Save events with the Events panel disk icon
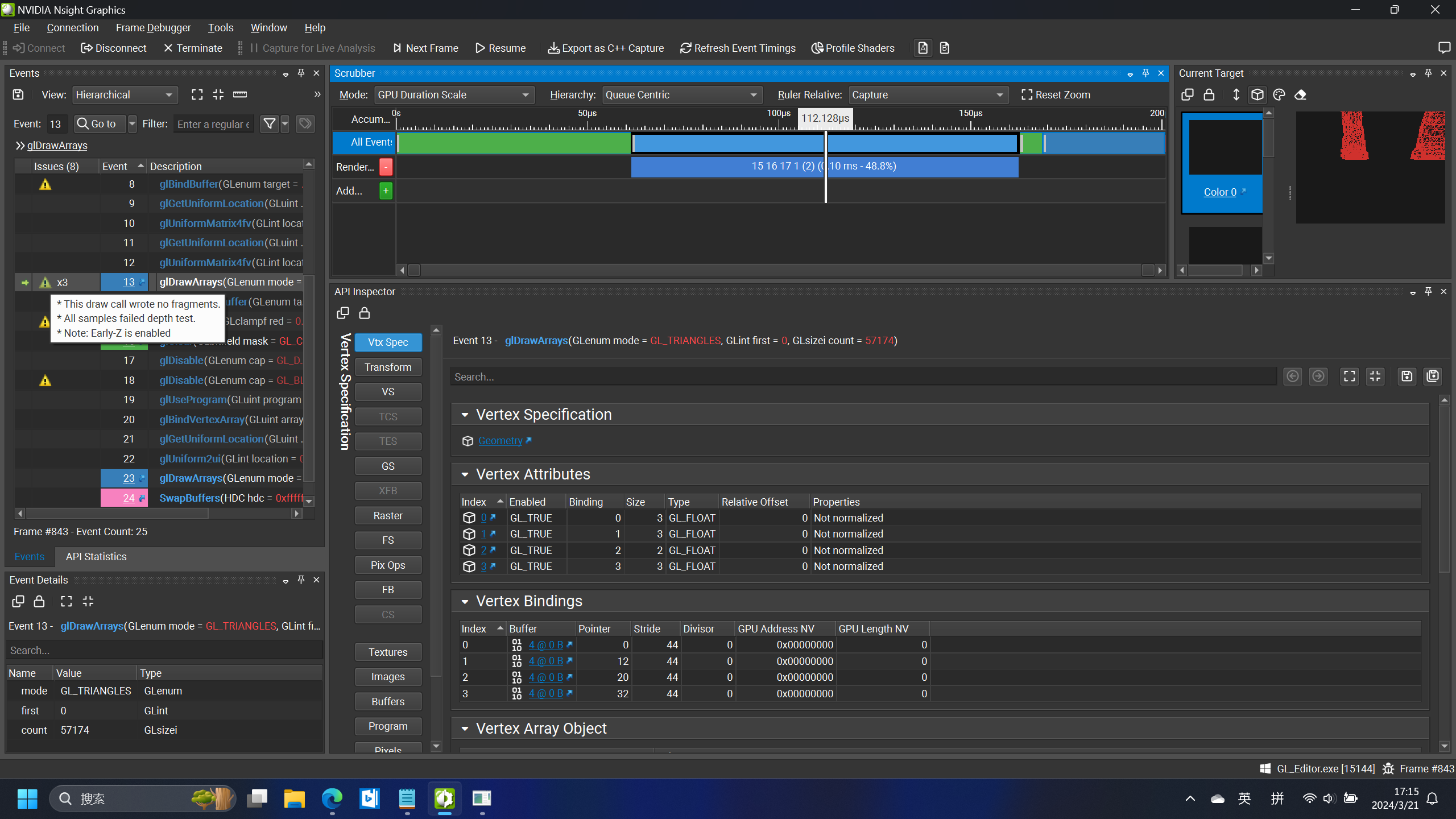1456x819 pixels. (x=18, y=95)
